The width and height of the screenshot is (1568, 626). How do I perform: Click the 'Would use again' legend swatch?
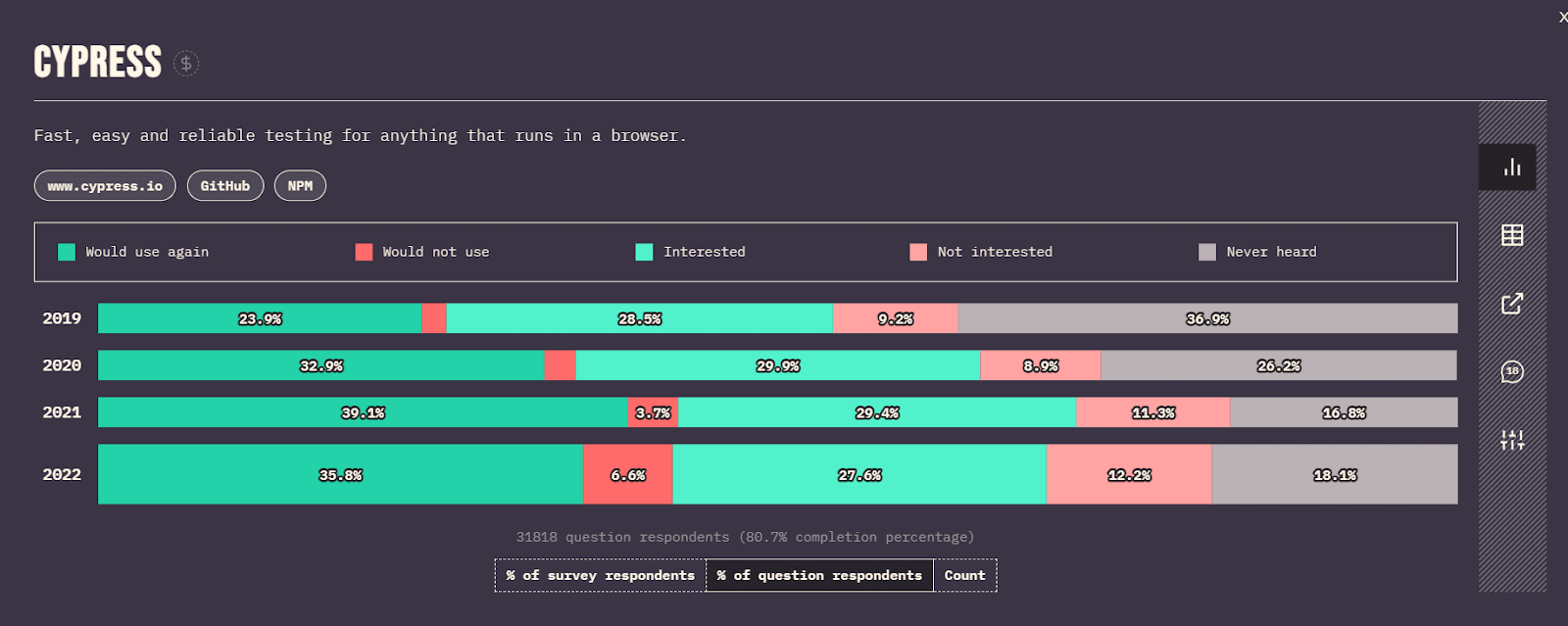point(67,253)
